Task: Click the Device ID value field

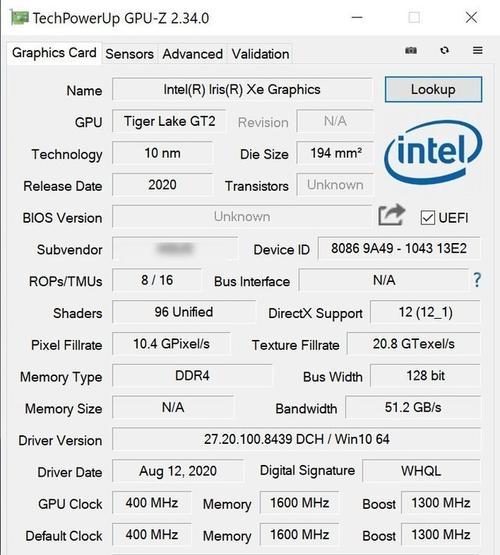Action: (399, 248)
